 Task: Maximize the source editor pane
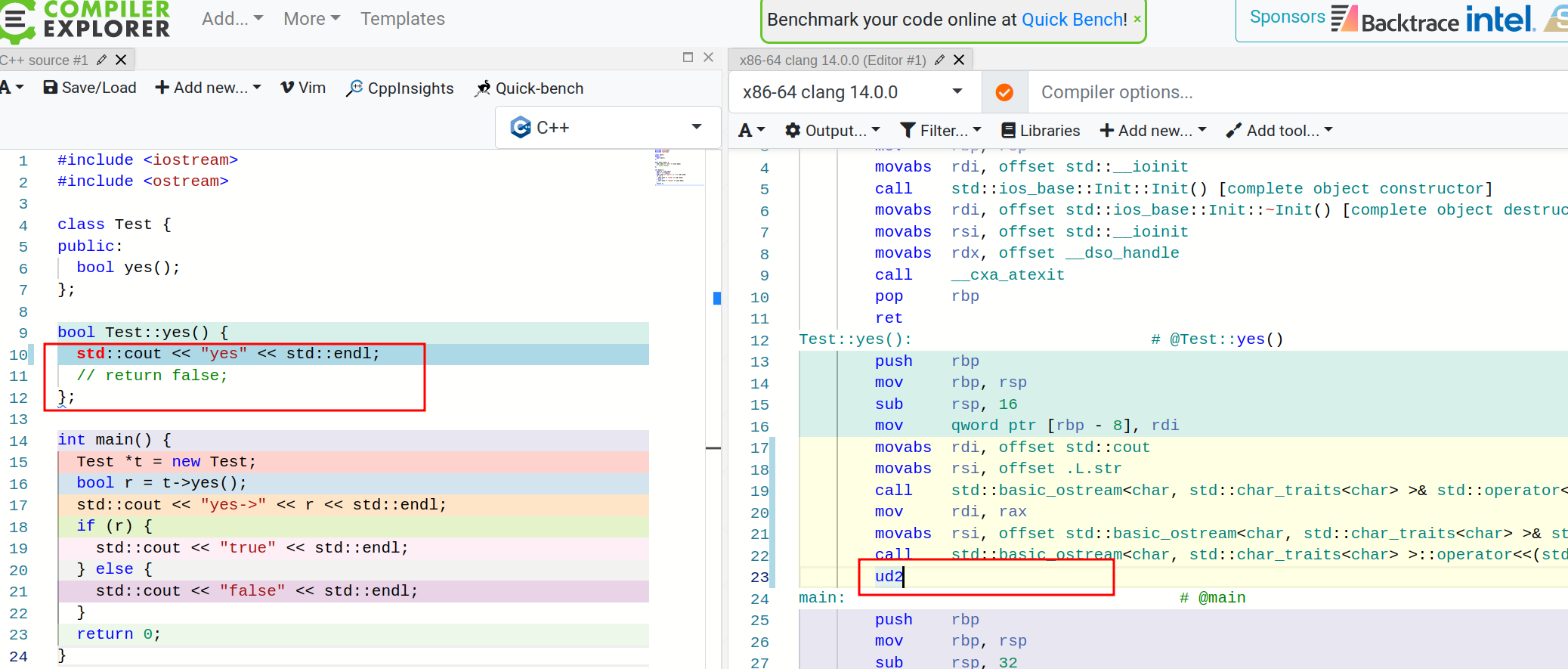point(688,57)
